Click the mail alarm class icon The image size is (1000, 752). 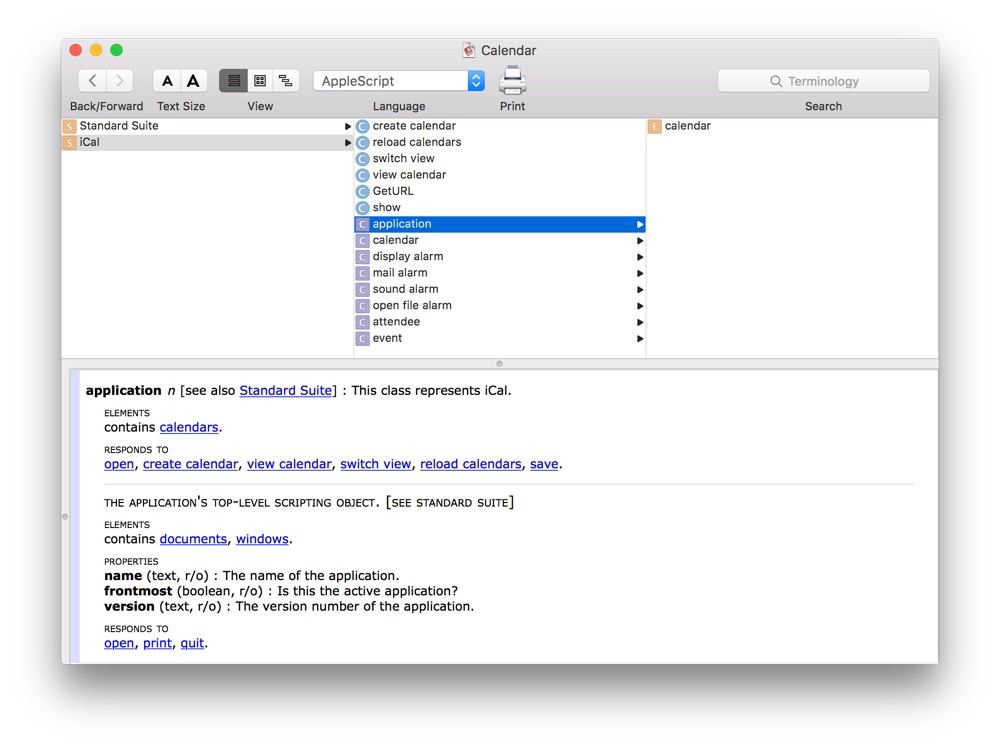[362, 274]
